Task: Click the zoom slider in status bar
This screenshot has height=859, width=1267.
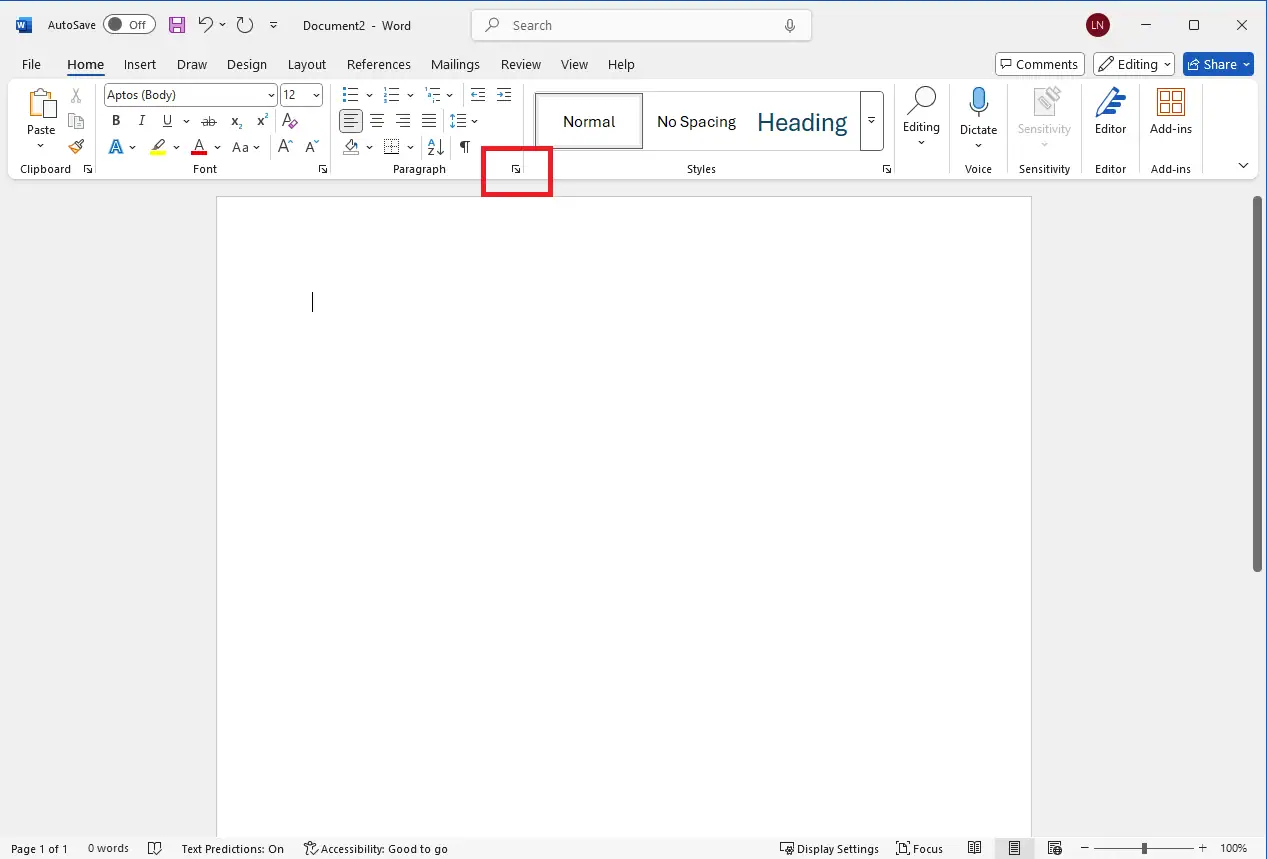Action: (1144, 848)
